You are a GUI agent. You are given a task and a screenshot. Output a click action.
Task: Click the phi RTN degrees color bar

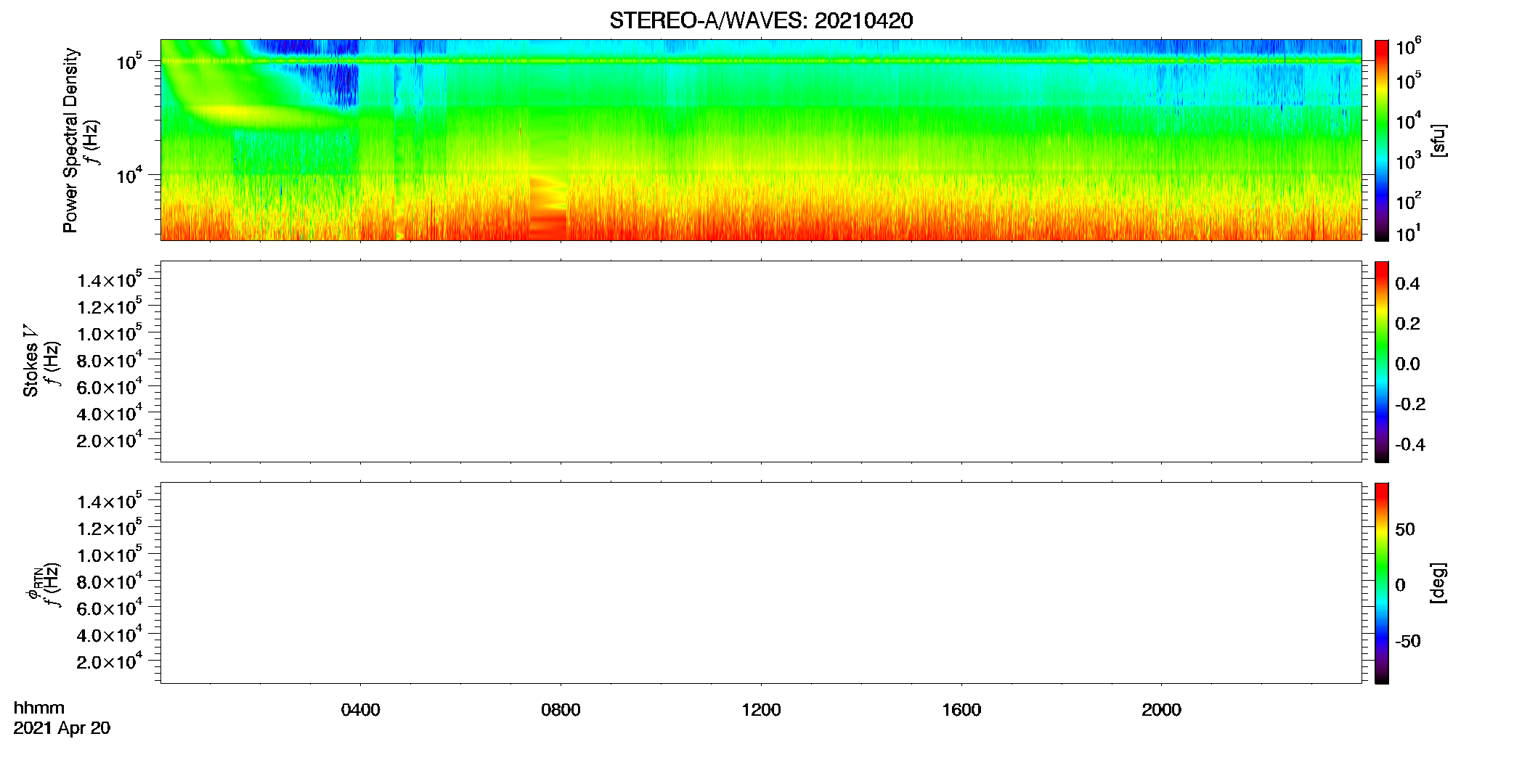(1382, 583)
